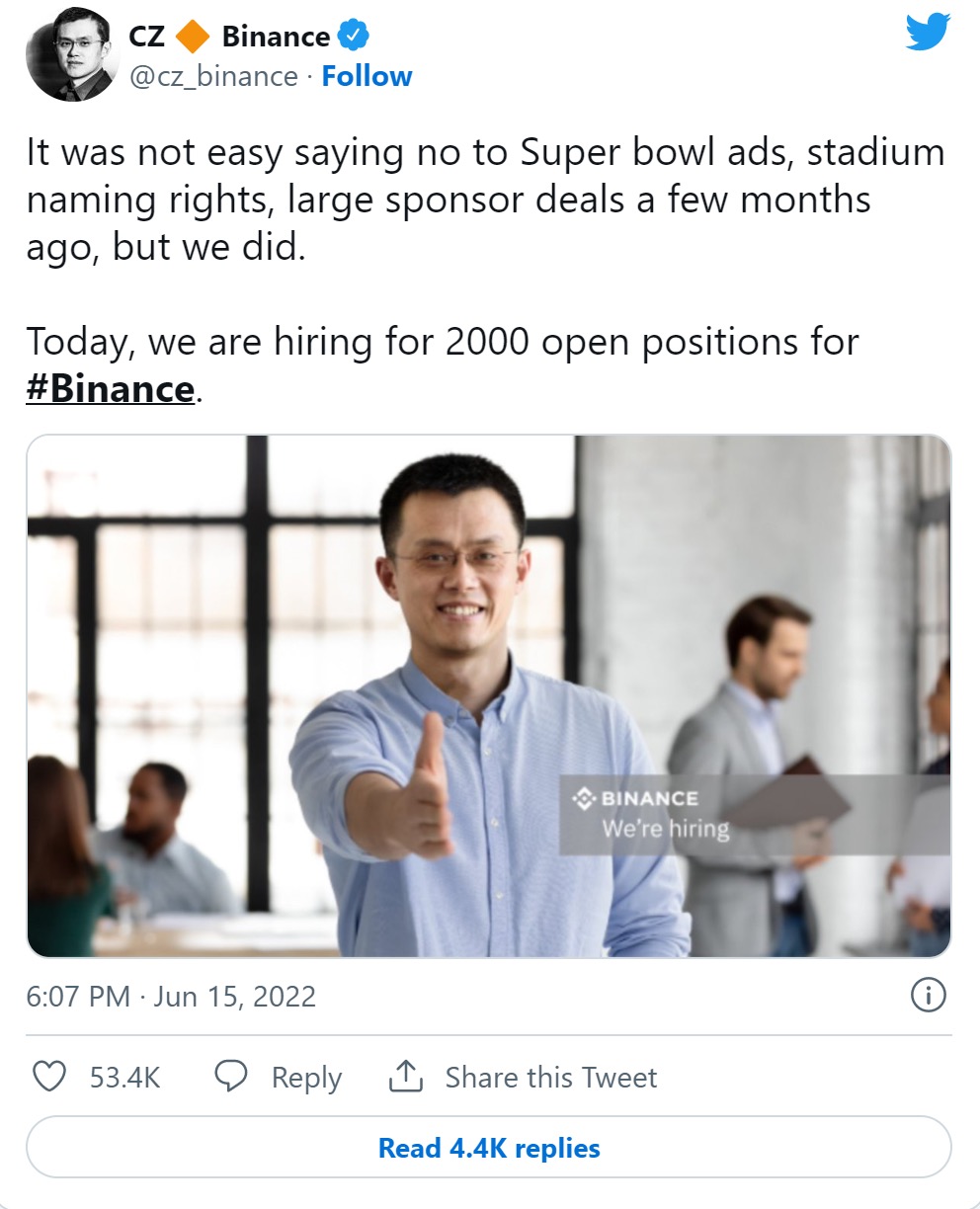This screenshot has height=1209, width=980.
Task: Click the Follow link
Action: pyautogui.click(x=367, y=75)
